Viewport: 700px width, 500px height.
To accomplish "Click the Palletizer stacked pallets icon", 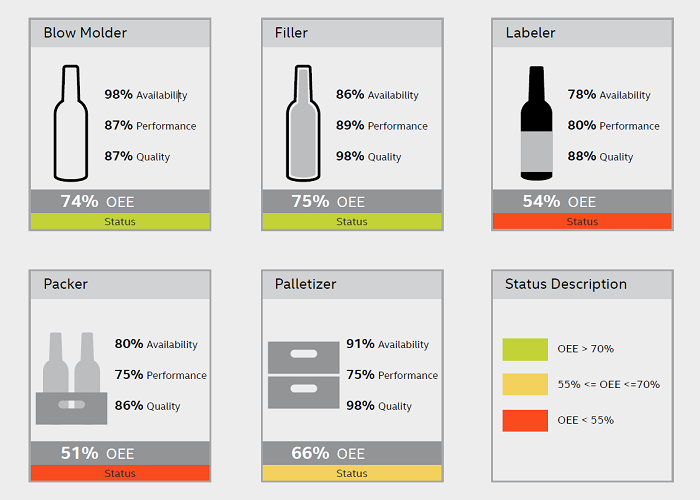I will point(303,375).
